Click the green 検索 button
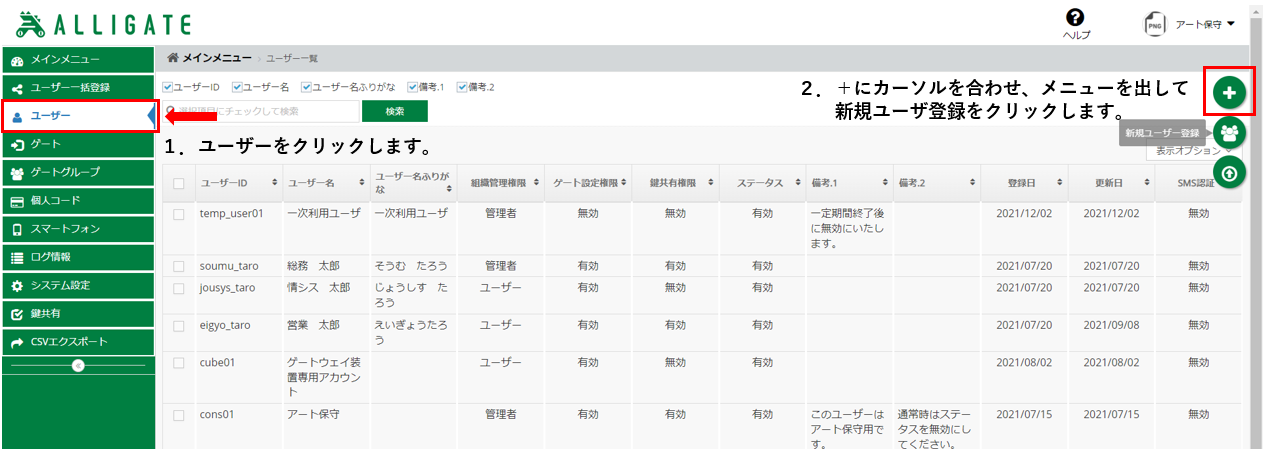The width and height of the screenshot is (1264, 452). 395,111
